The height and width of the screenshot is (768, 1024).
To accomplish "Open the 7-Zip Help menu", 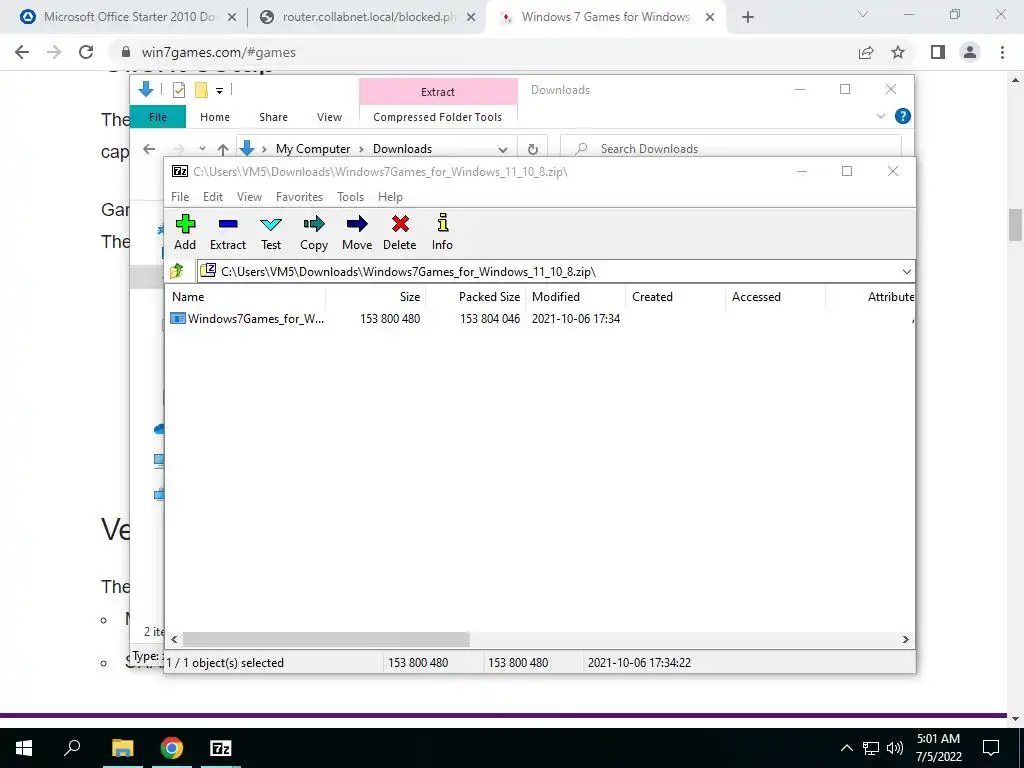I will (391, 197).
